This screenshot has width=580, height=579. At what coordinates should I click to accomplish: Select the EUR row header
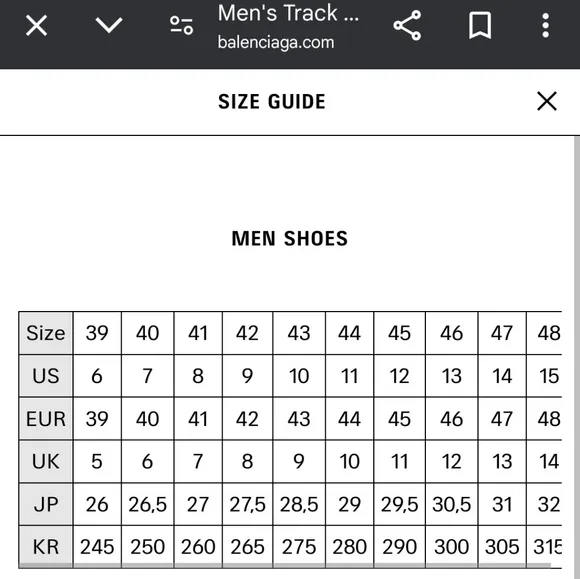[x=46, y=419]
